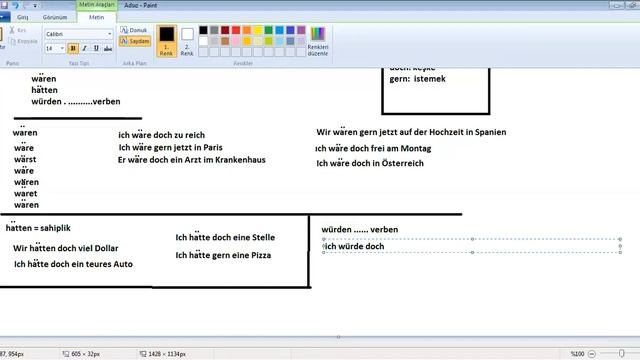Image resolution: width=640 pixels, height=360 pixels.
Task: Click the text 'Ich hätte gern eine Pizza'
Action: [x=223, y=255]
